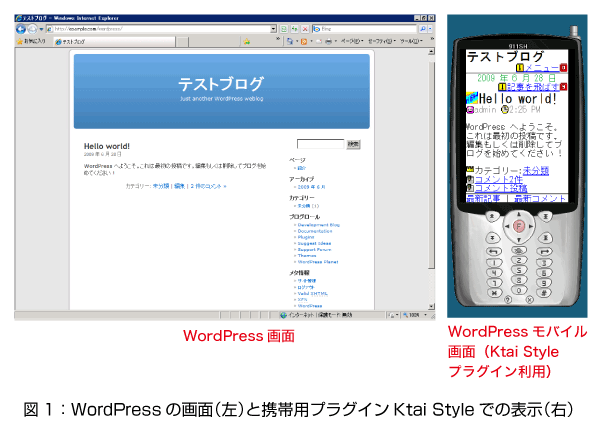This screenshot has height=432, width=600.
Task: Open the ページ(P) menu
Action: [x=351, y=41]
